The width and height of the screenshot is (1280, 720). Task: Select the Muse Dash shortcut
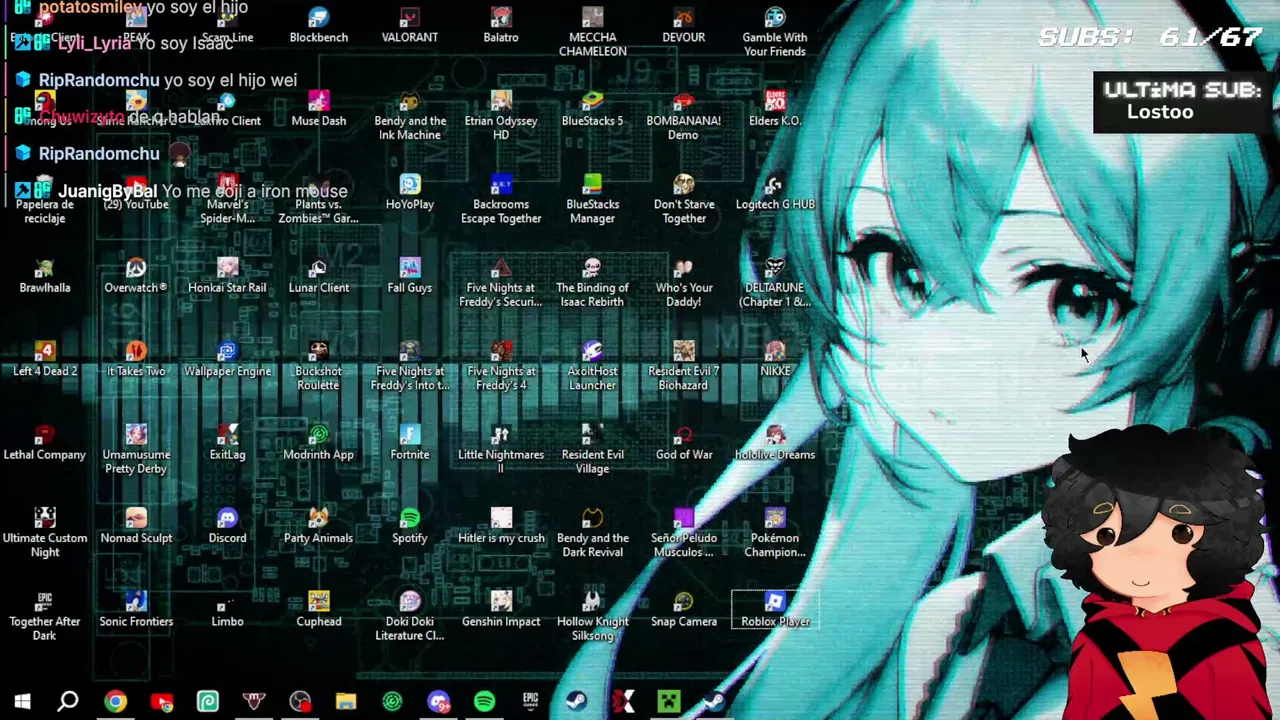click(319, 110)
